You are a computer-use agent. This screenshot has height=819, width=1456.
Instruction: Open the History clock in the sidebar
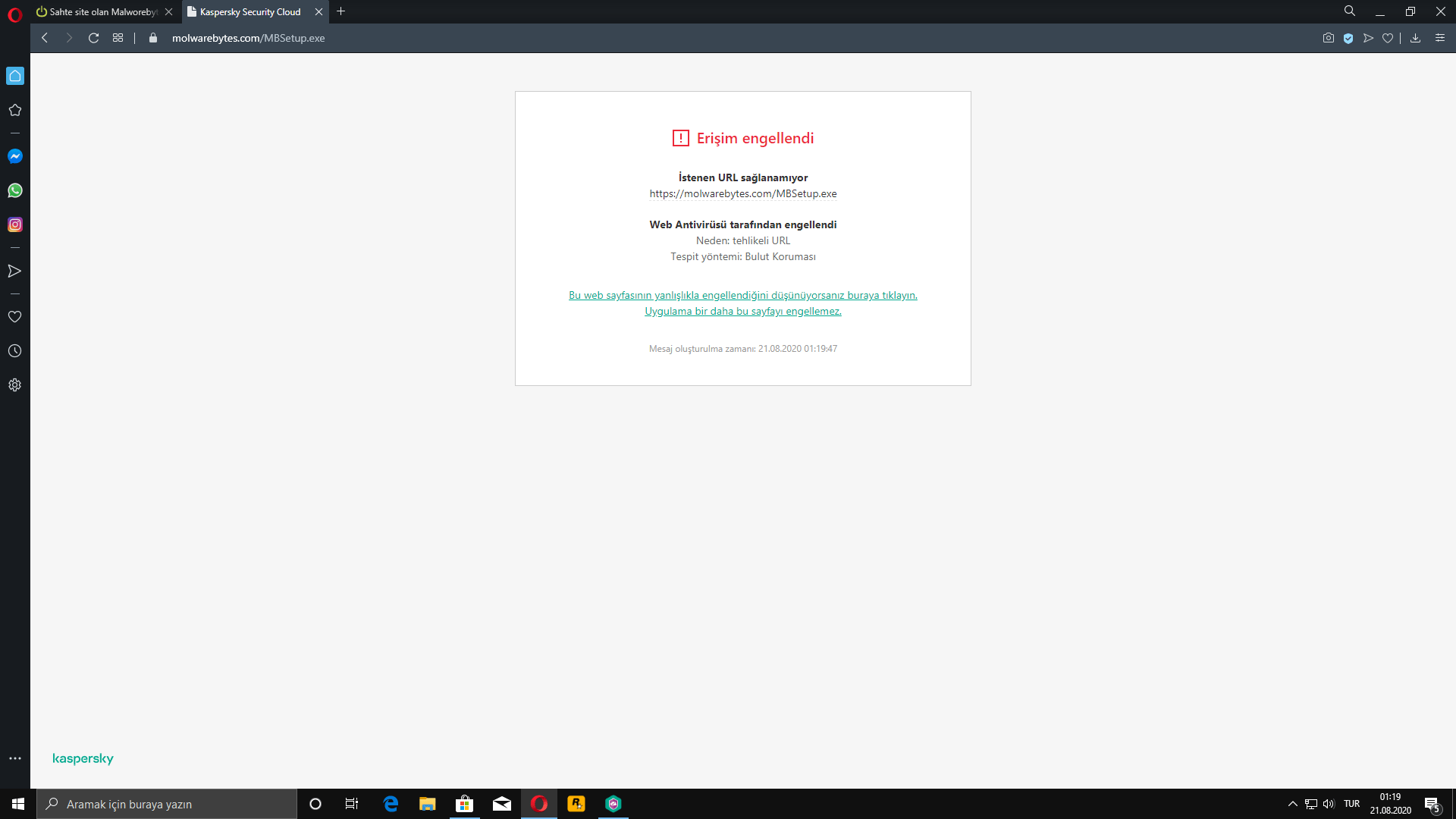pyautogui.click(x=15, y=351)
